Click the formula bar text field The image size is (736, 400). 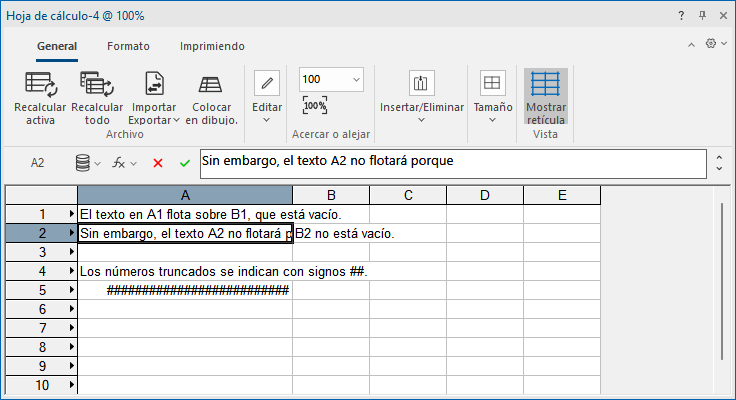coord(450,162)
